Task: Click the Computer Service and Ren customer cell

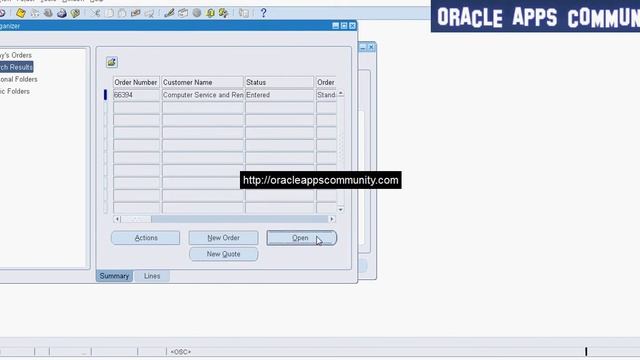Action: 202,95
